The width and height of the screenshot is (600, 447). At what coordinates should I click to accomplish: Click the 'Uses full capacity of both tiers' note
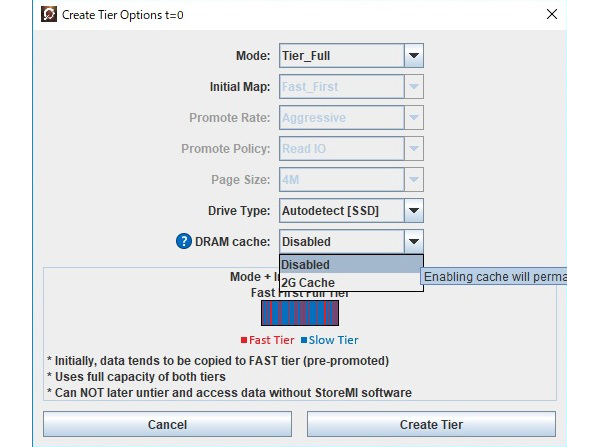[x=137, y=377]
